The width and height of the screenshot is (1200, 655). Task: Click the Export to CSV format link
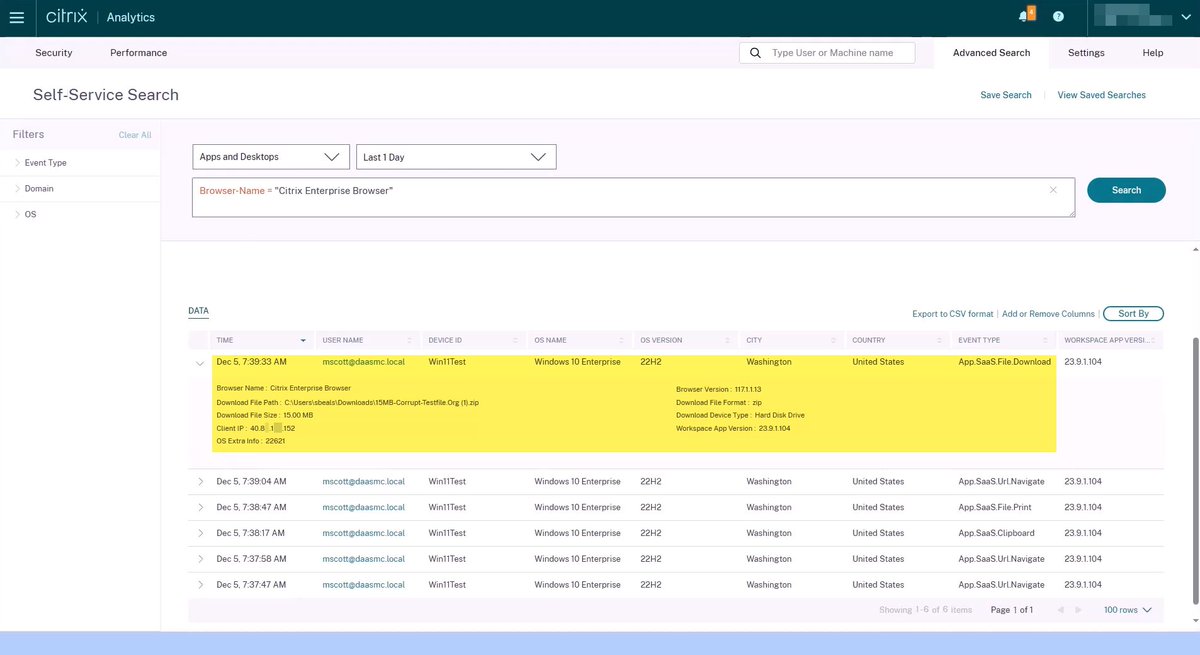coord(952,313)
